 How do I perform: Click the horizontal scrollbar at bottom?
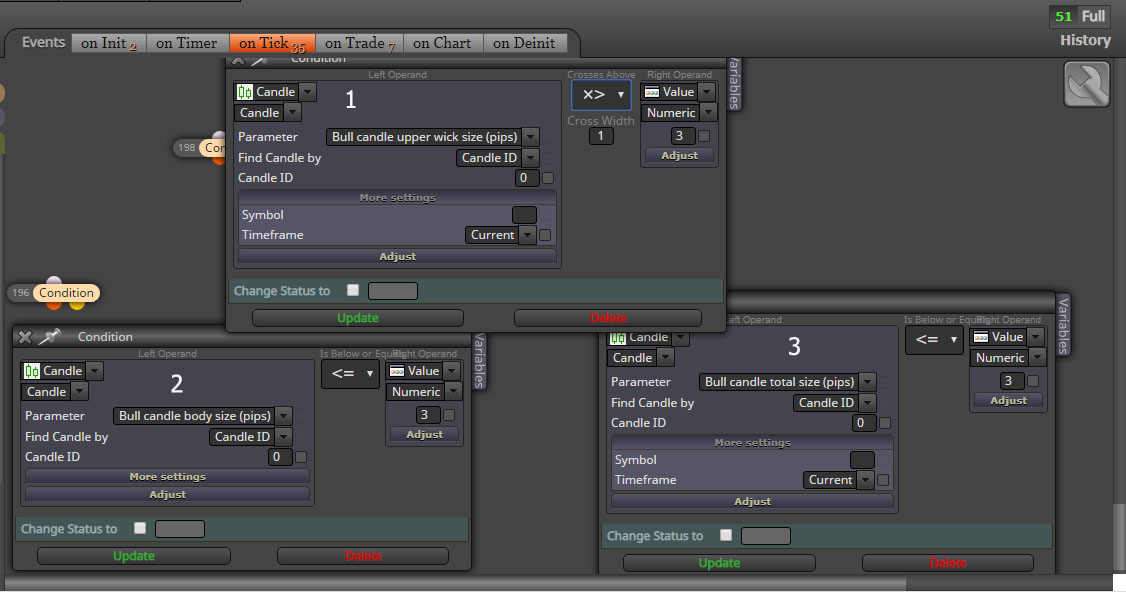455,583
